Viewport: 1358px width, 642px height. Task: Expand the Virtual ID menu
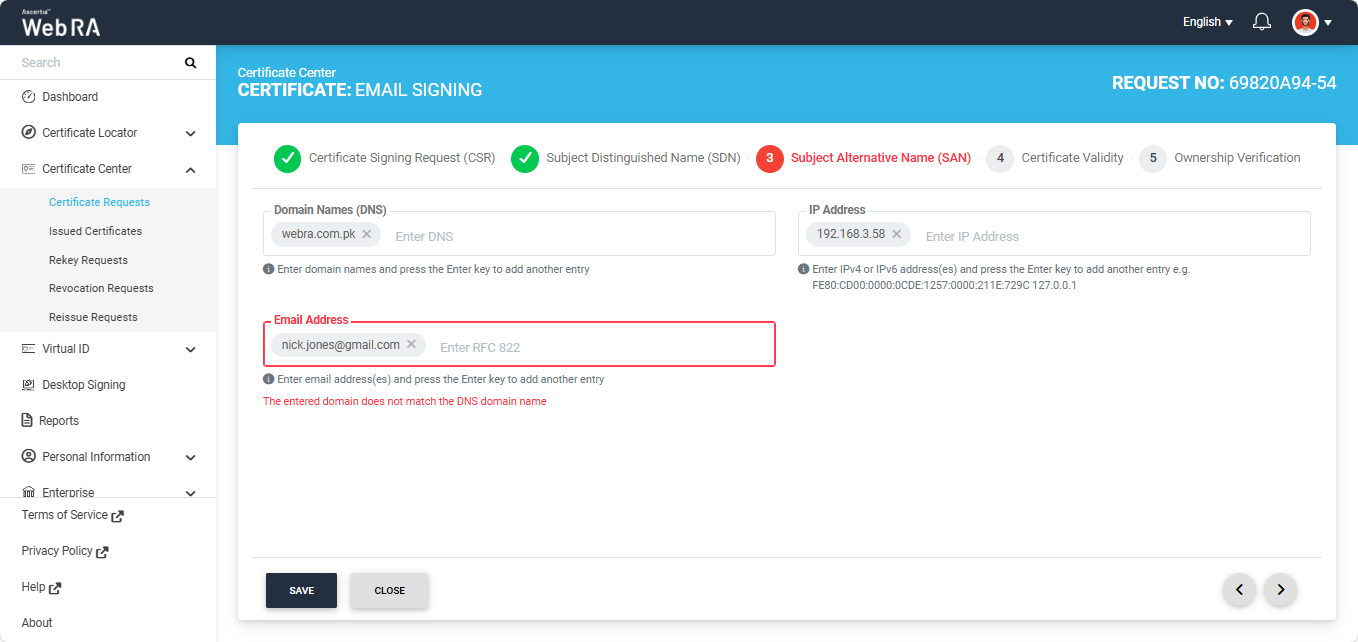[190, 349]
